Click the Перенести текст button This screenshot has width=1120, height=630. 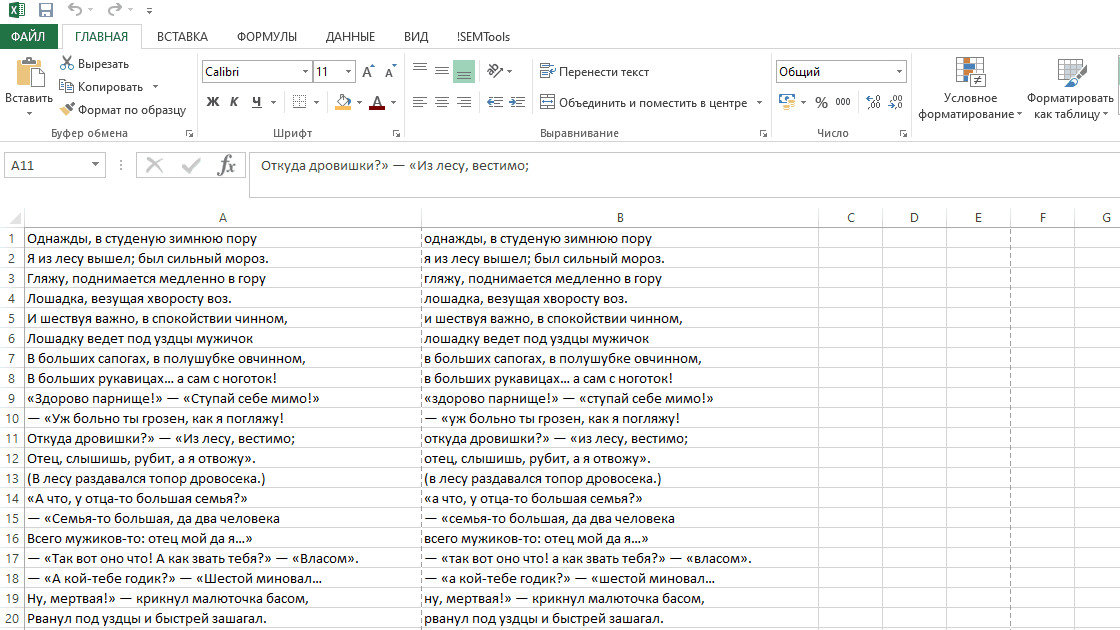pos(594,72)
